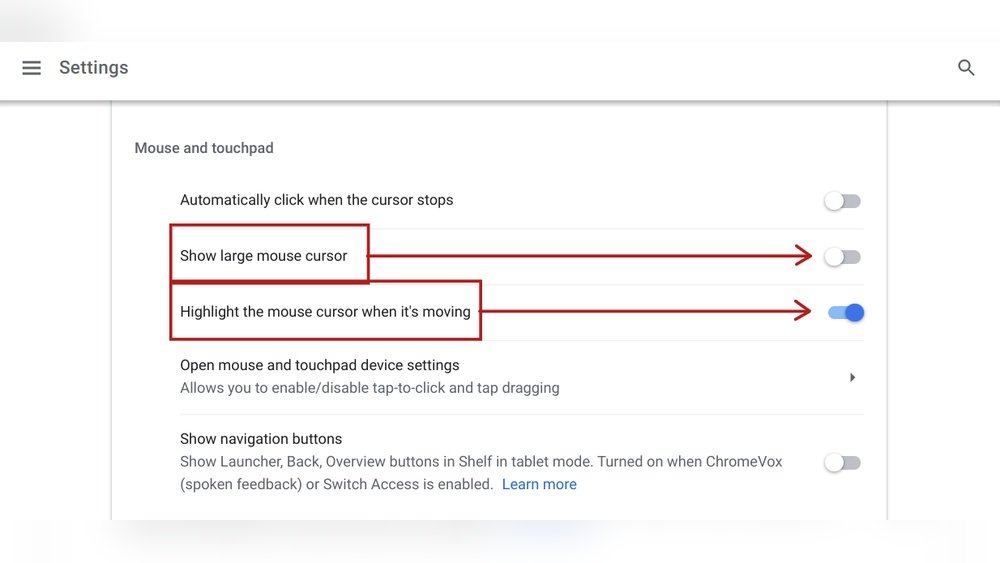Toggle the automatic click when cursor stops switch
The height and width of the screenshot is (563, 1000).
[842, 201]
